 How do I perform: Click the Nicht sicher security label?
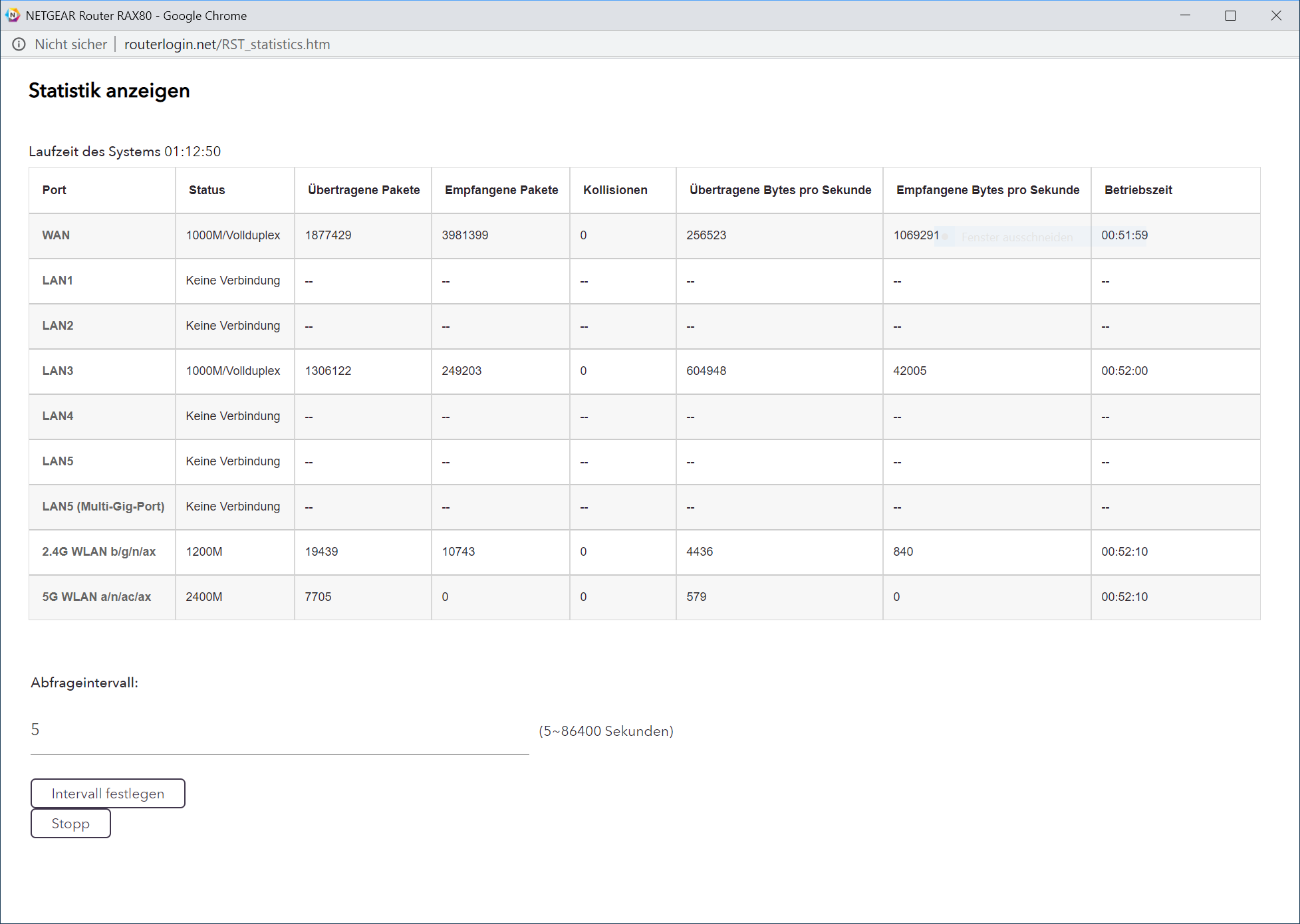tap(70, 45)
